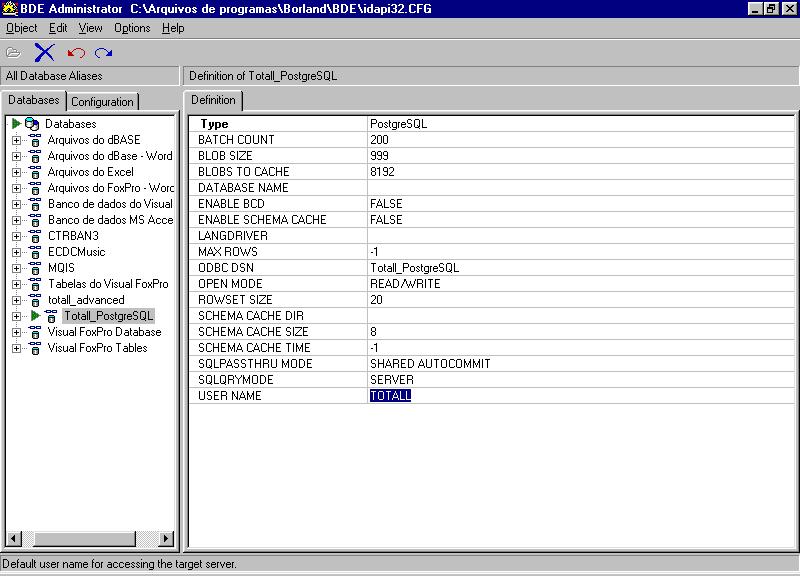Click the BATCH COUNT value 200
This screenshot has width=800, height=576.
379,140
